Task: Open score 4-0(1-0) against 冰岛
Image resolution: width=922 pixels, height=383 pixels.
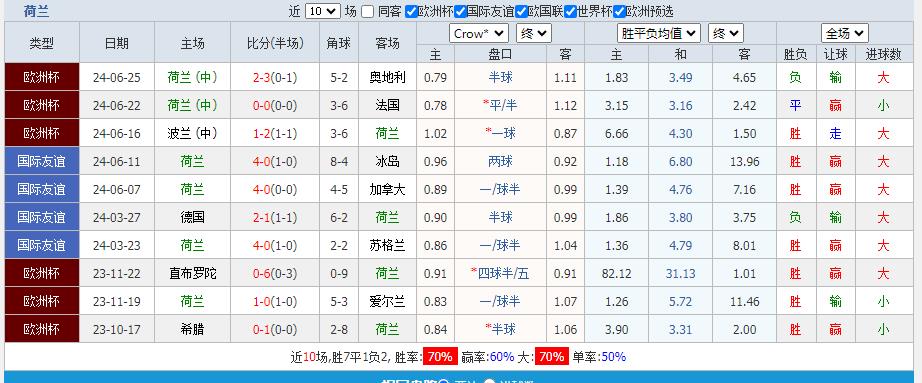Action: pos(275,162)
